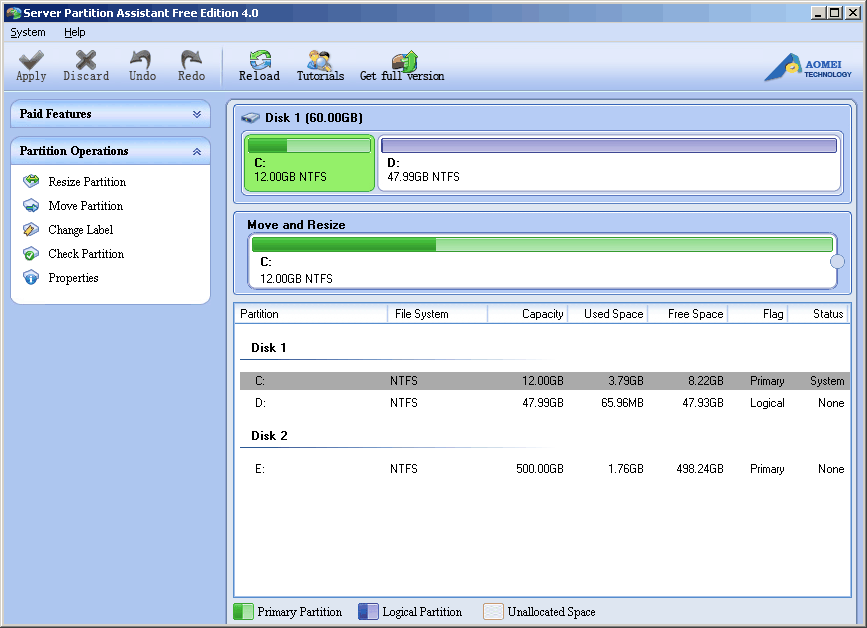This screenshot has width=867, height=628.
Task: Select Move Partition operation
Action: pyautogui.click(x=86, y=206)
